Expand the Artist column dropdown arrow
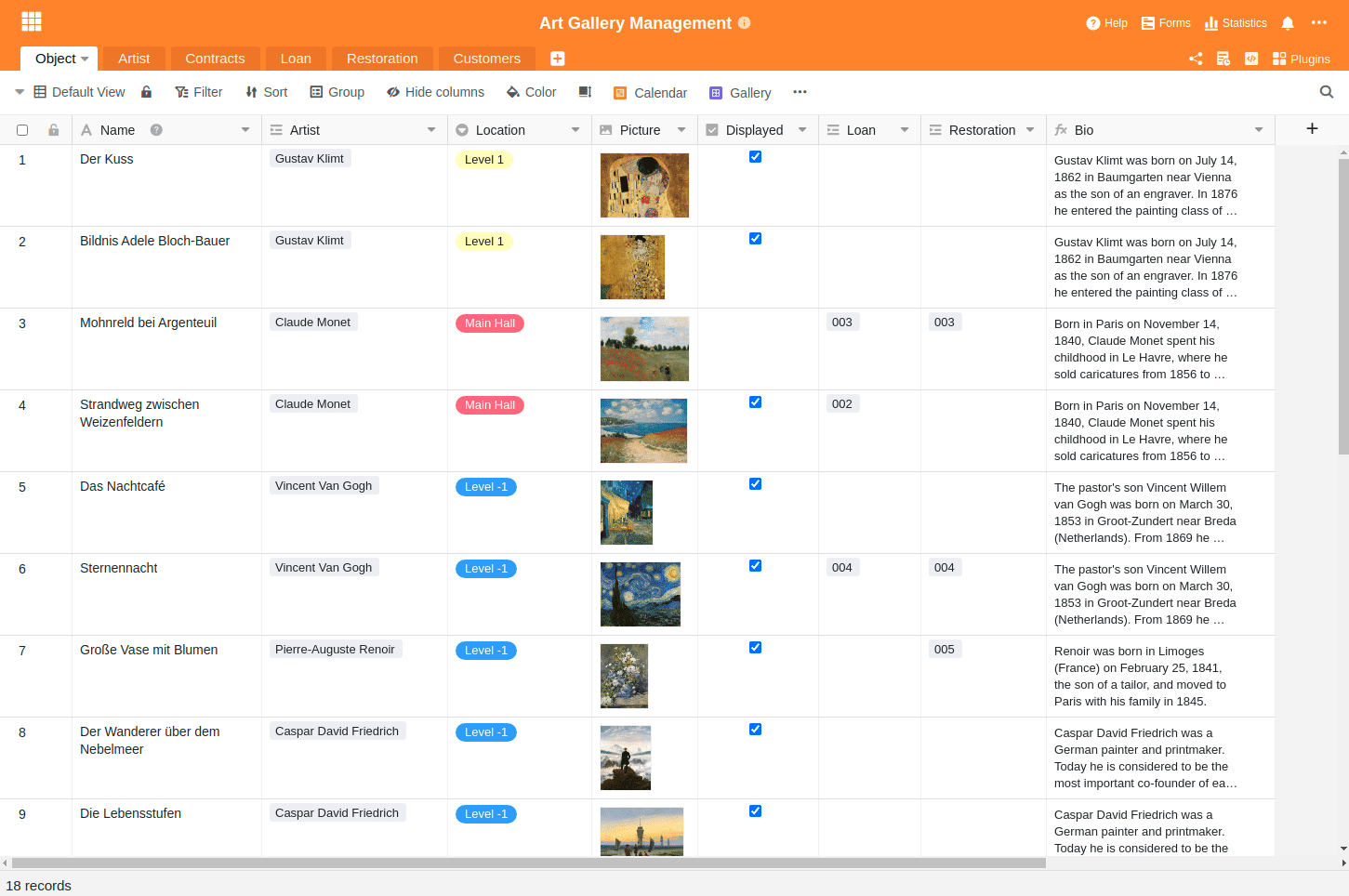The width and height of the screenshot is (1349, 896). click(x=431, y=130)
